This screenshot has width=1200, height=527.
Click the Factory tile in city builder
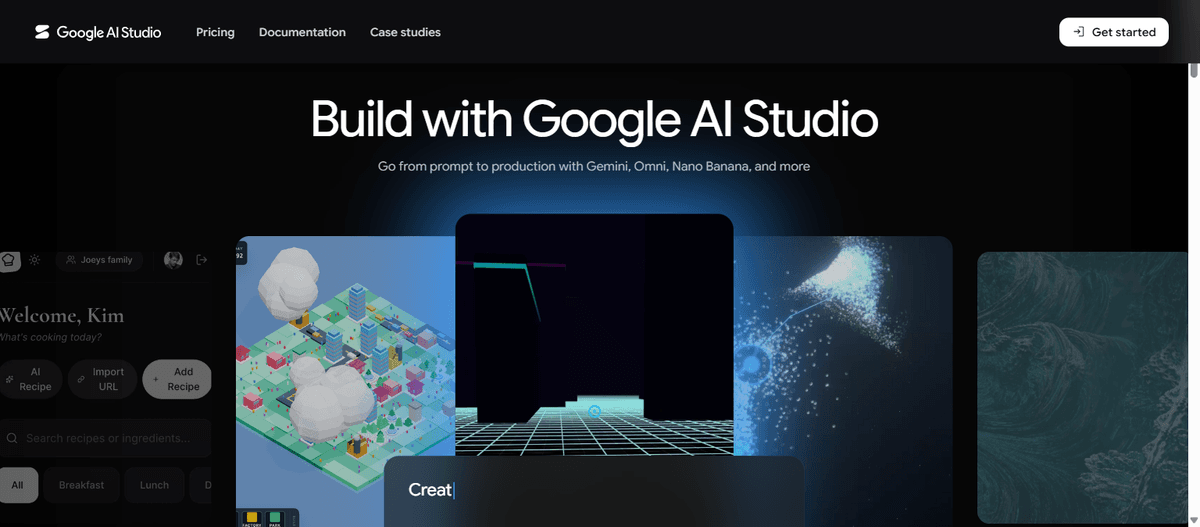point(252,519)
